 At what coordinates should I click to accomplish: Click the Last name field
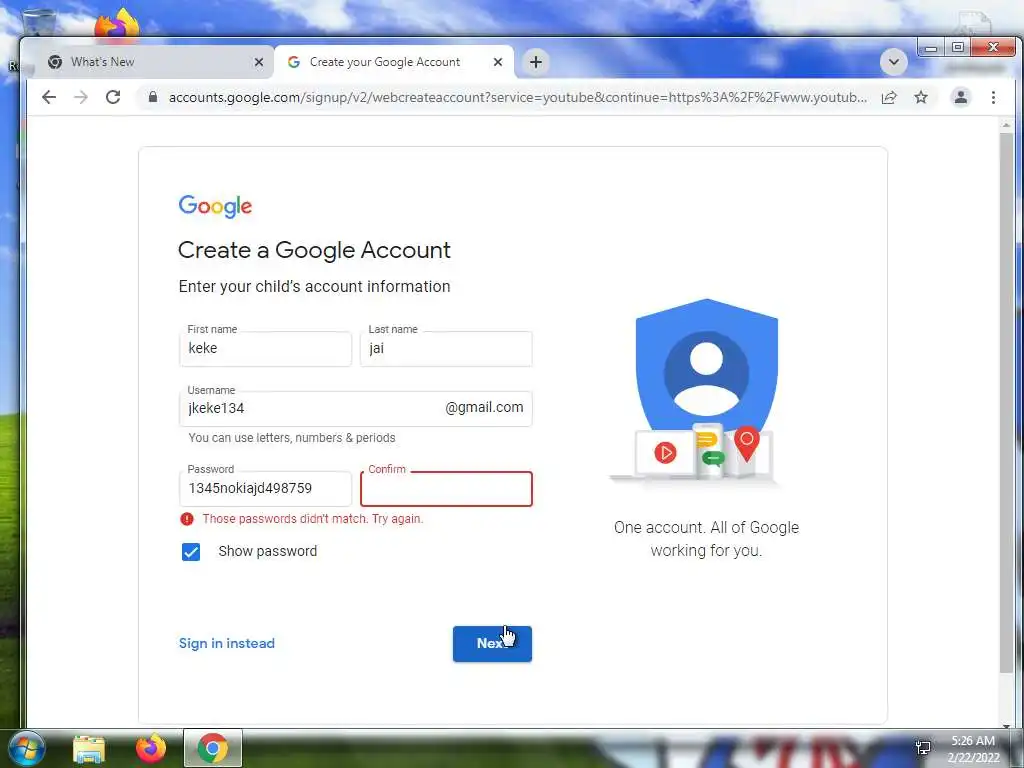[x=446, y=349]
